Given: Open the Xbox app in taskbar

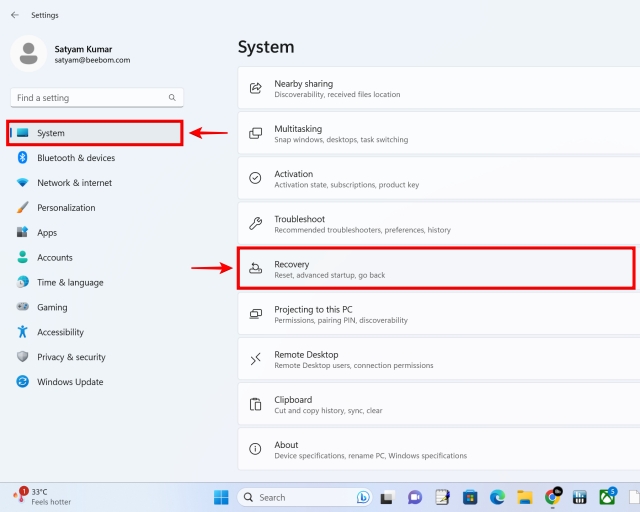Looking at the screenshot, I should point(608,496).
